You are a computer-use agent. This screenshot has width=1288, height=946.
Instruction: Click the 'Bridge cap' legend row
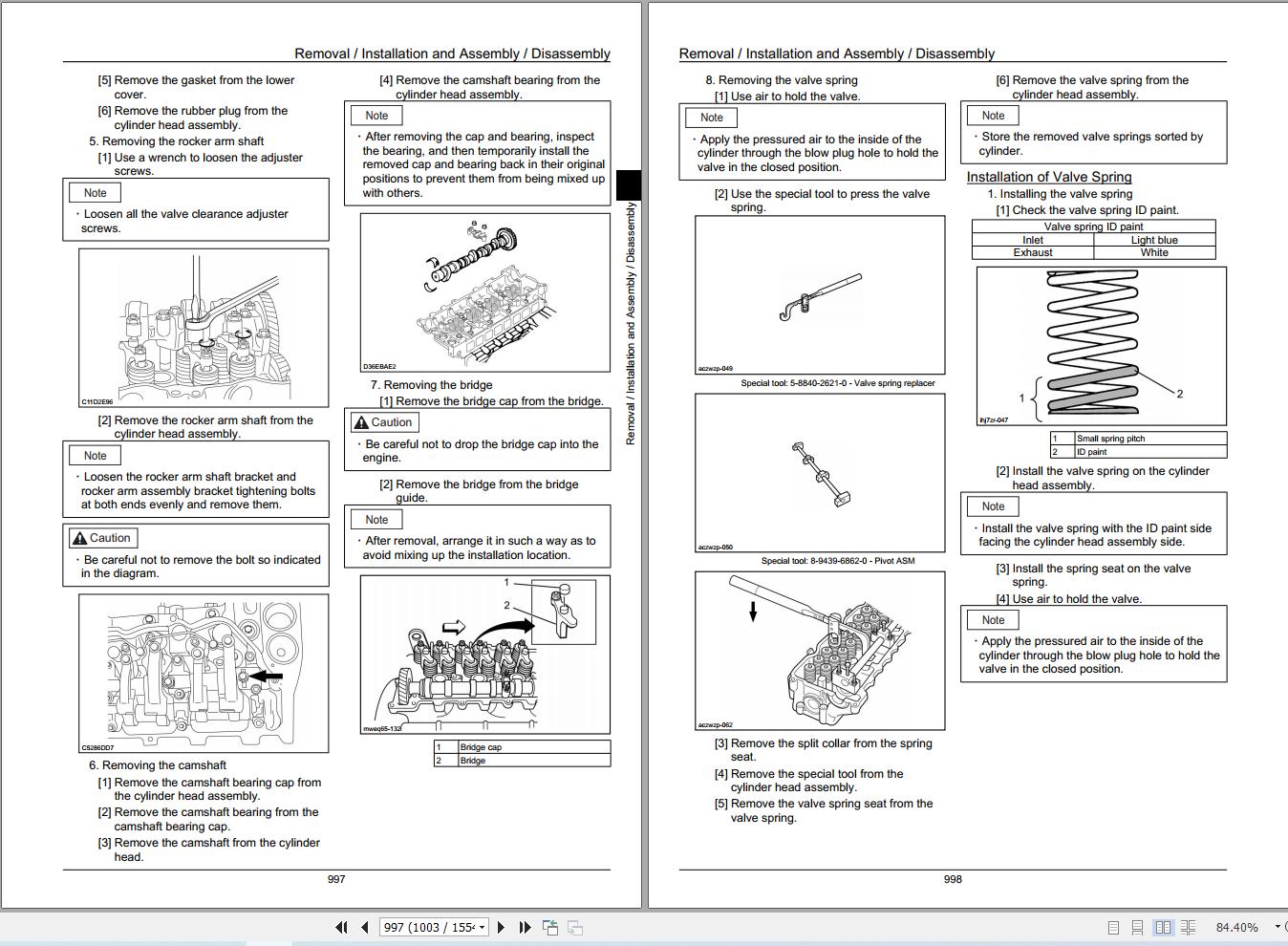click(x=522, y=747)
